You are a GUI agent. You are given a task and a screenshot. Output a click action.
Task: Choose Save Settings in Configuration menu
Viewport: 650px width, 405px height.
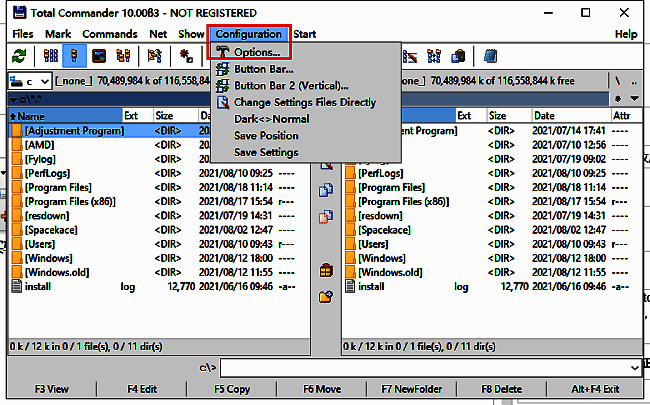[265, 153]
